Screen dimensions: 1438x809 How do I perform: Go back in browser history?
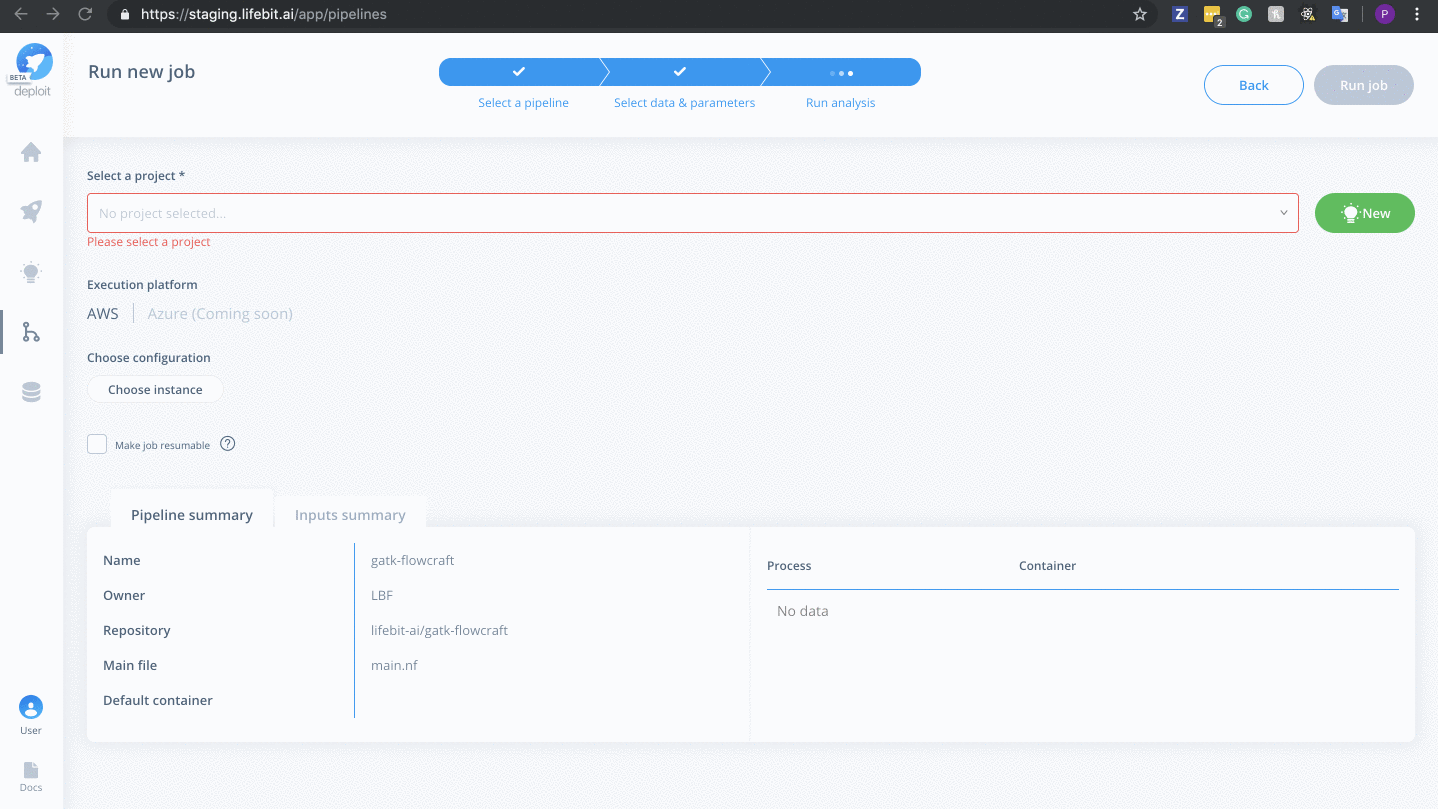pos(21,14)
